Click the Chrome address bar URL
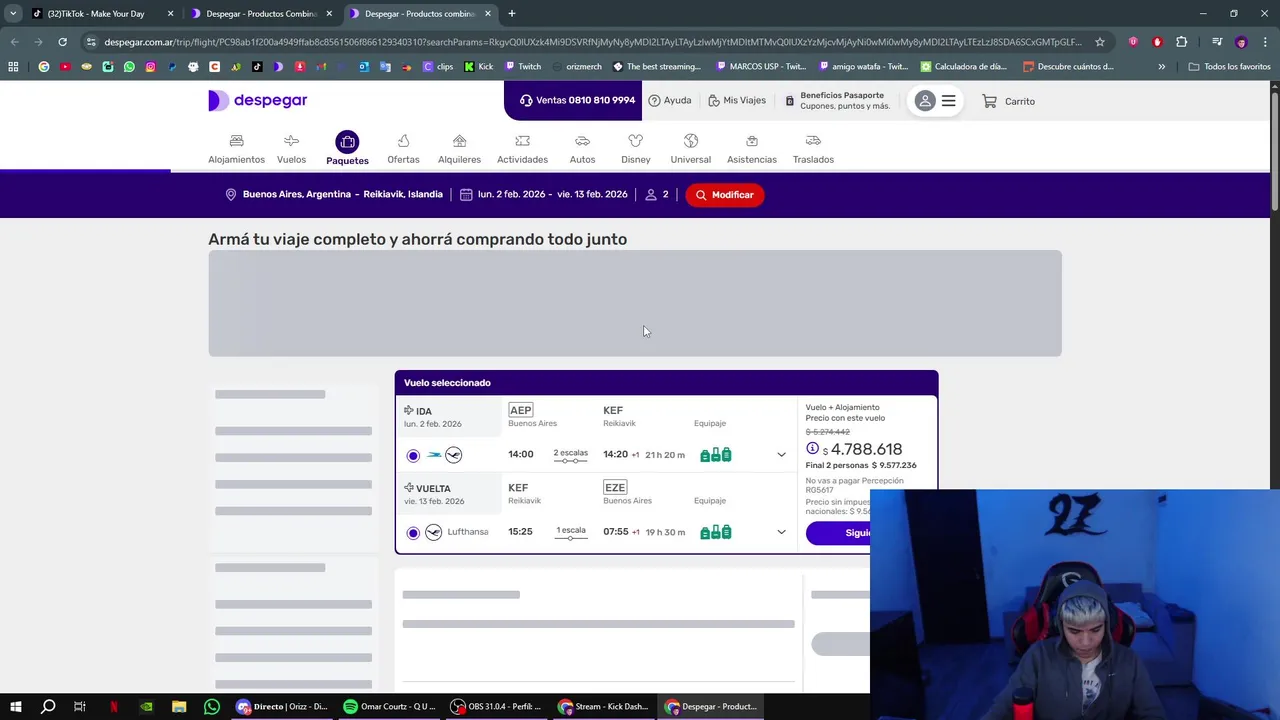This screenshot has width=1280, height=720. click(x=592, y=42)
